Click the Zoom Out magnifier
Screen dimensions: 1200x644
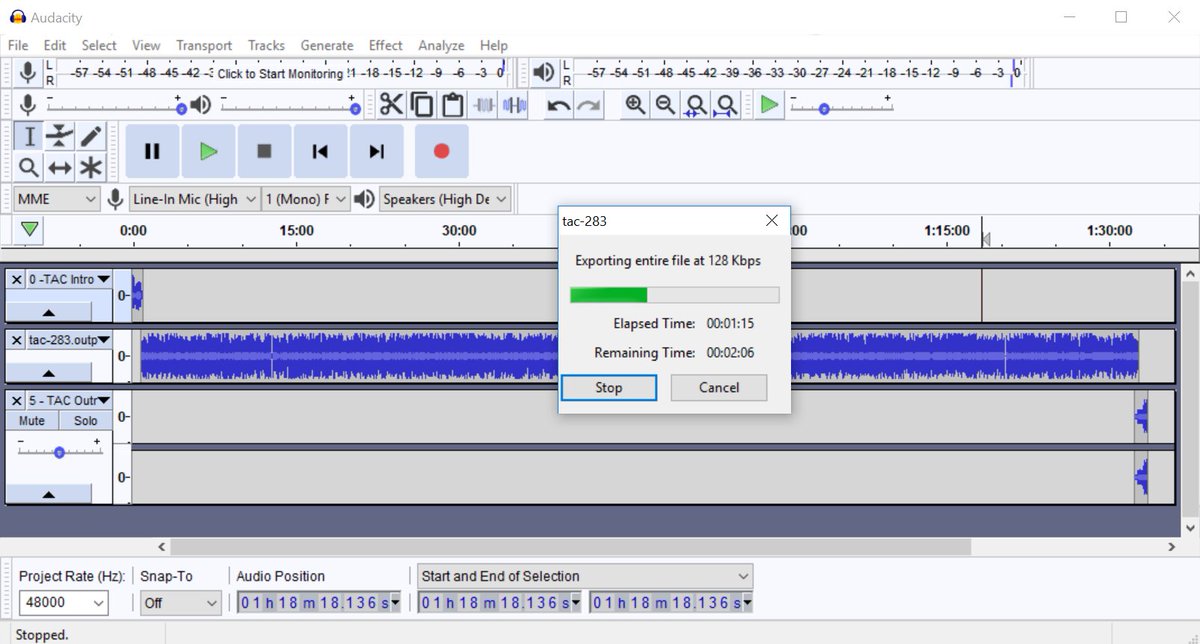665,104
